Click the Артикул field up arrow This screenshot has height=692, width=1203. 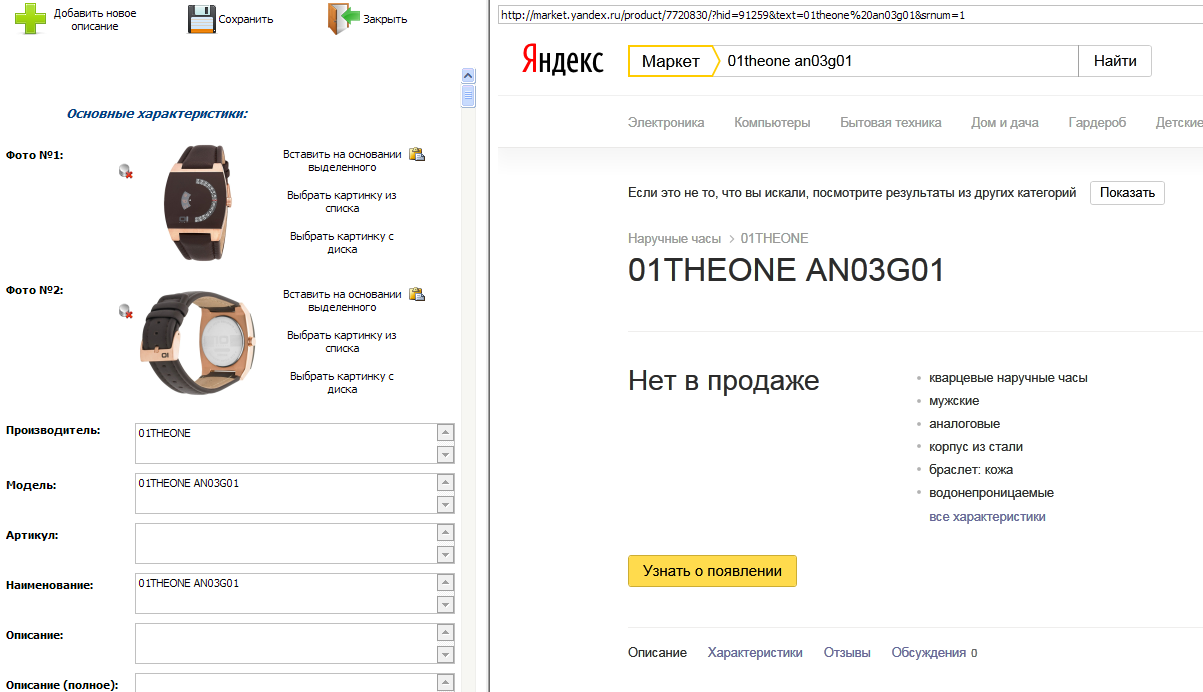[446, 533]
